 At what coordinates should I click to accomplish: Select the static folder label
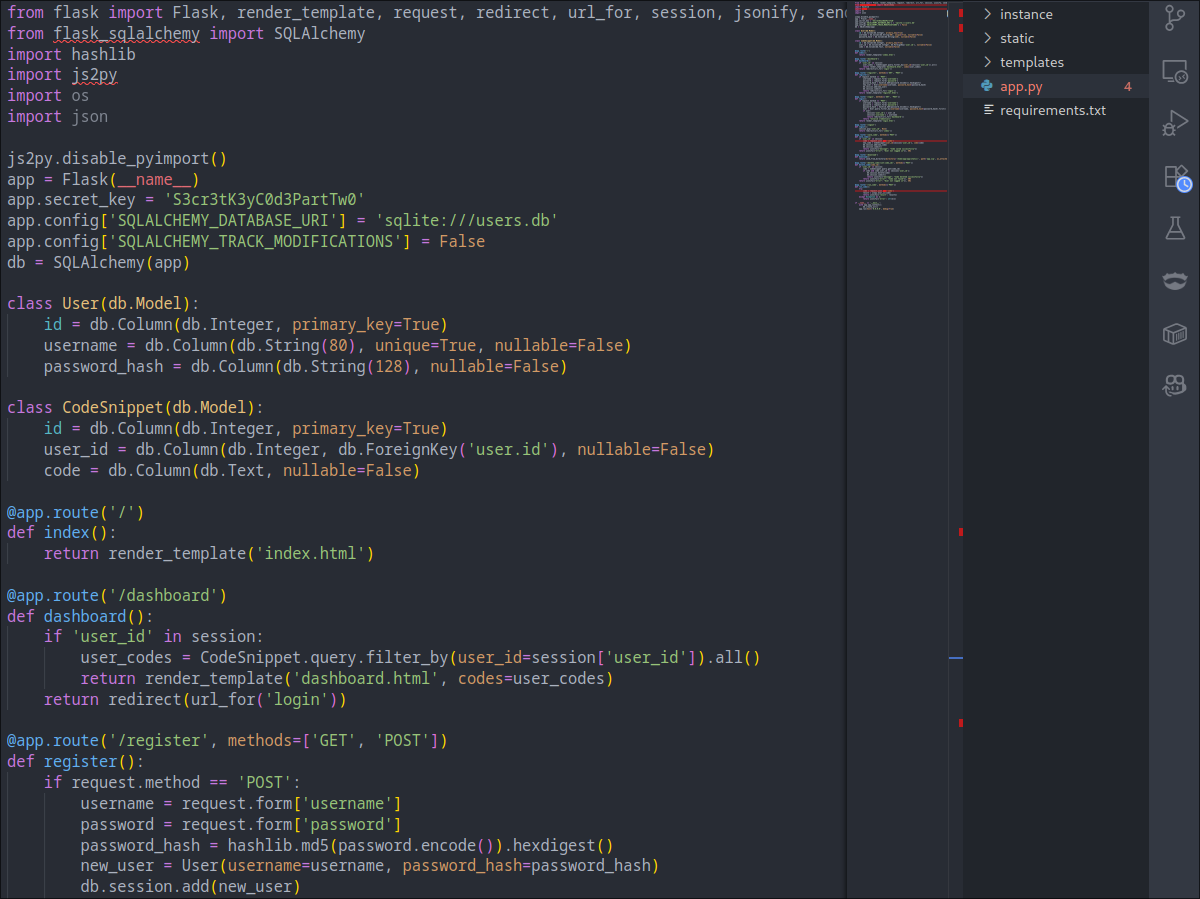[x=1017, y=38]
